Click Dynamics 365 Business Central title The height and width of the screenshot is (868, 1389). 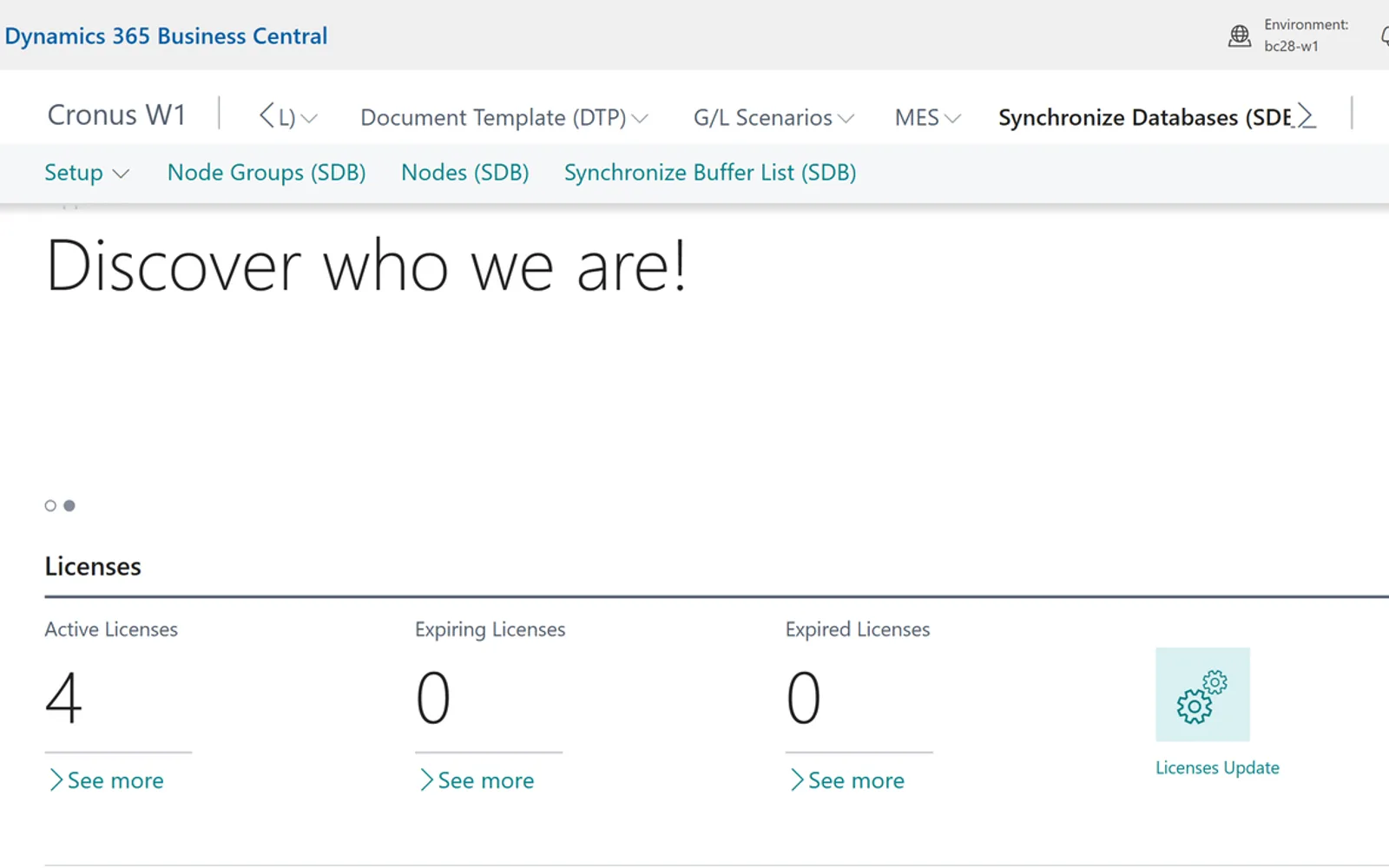166,36
